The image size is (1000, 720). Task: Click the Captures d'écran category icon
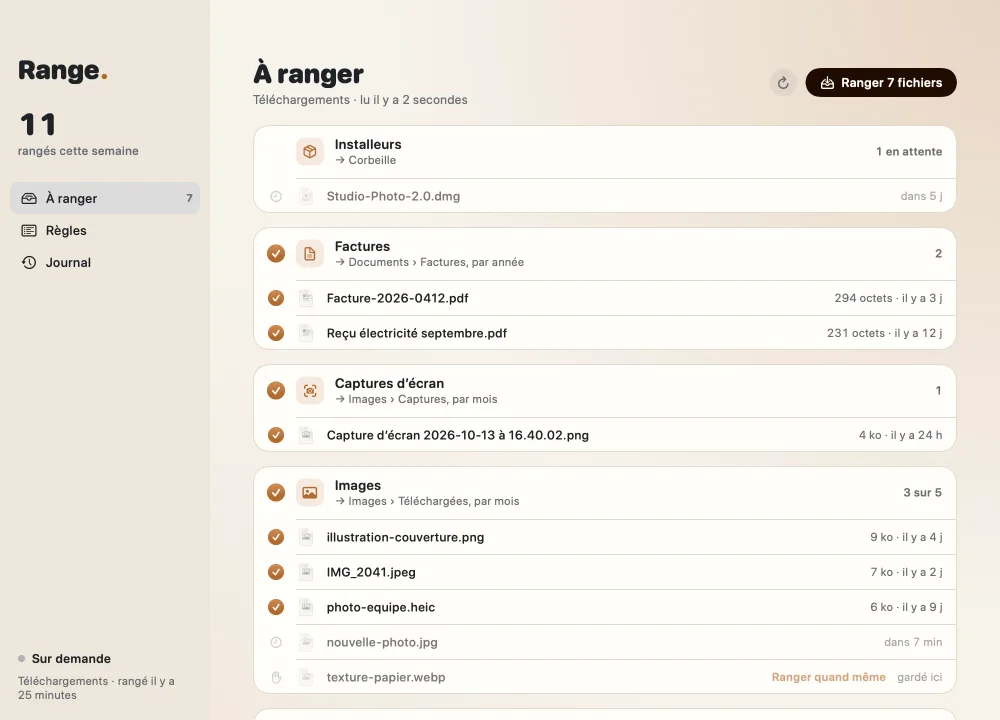coord(310,391)
